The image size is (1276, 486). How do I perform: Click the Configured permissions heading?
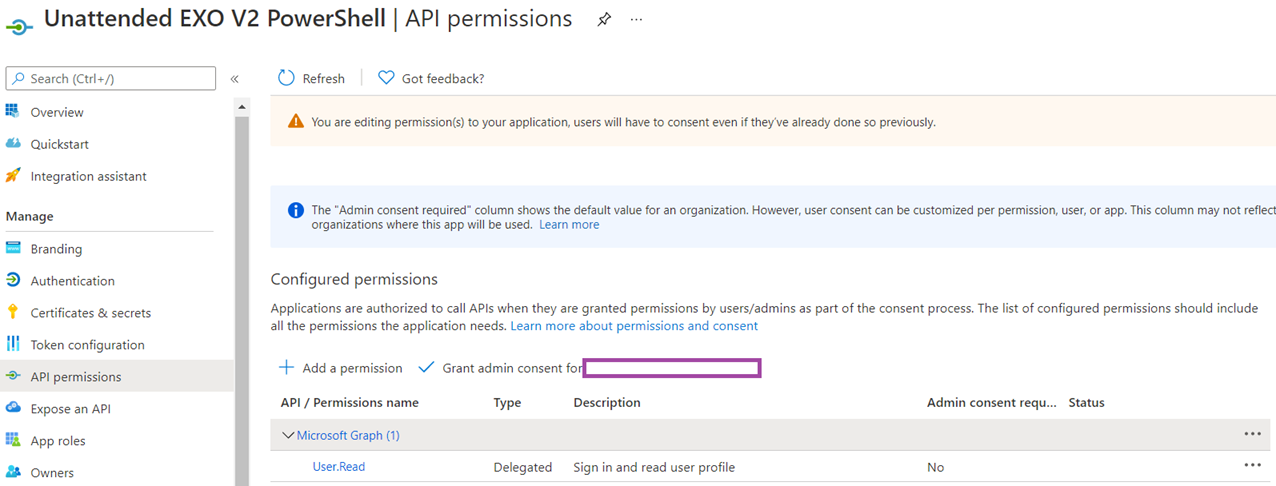click(x=354, y=279)
